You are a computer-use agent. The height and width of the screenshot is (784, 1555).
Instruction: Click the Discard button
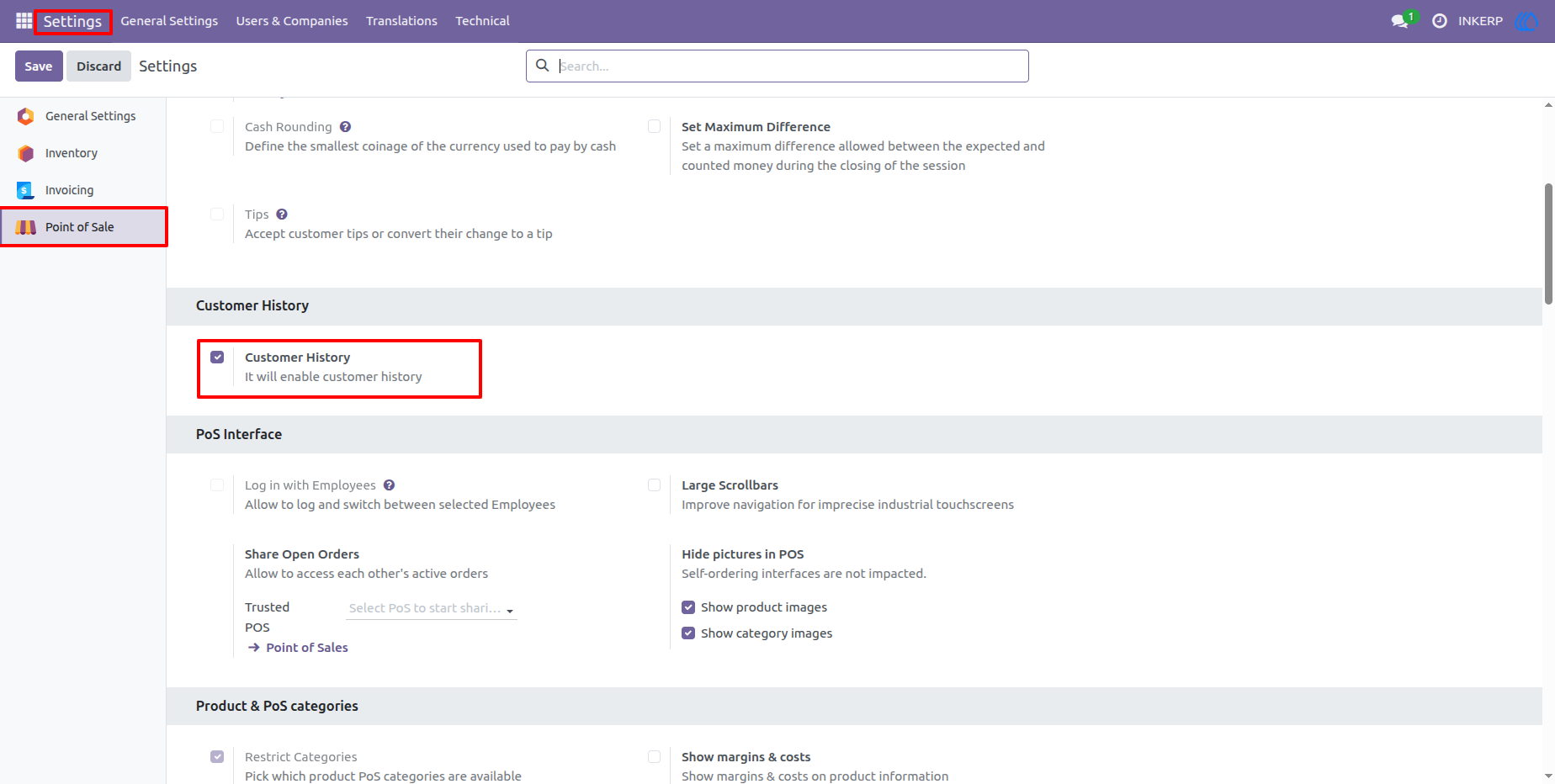click(x=98, y=66)
